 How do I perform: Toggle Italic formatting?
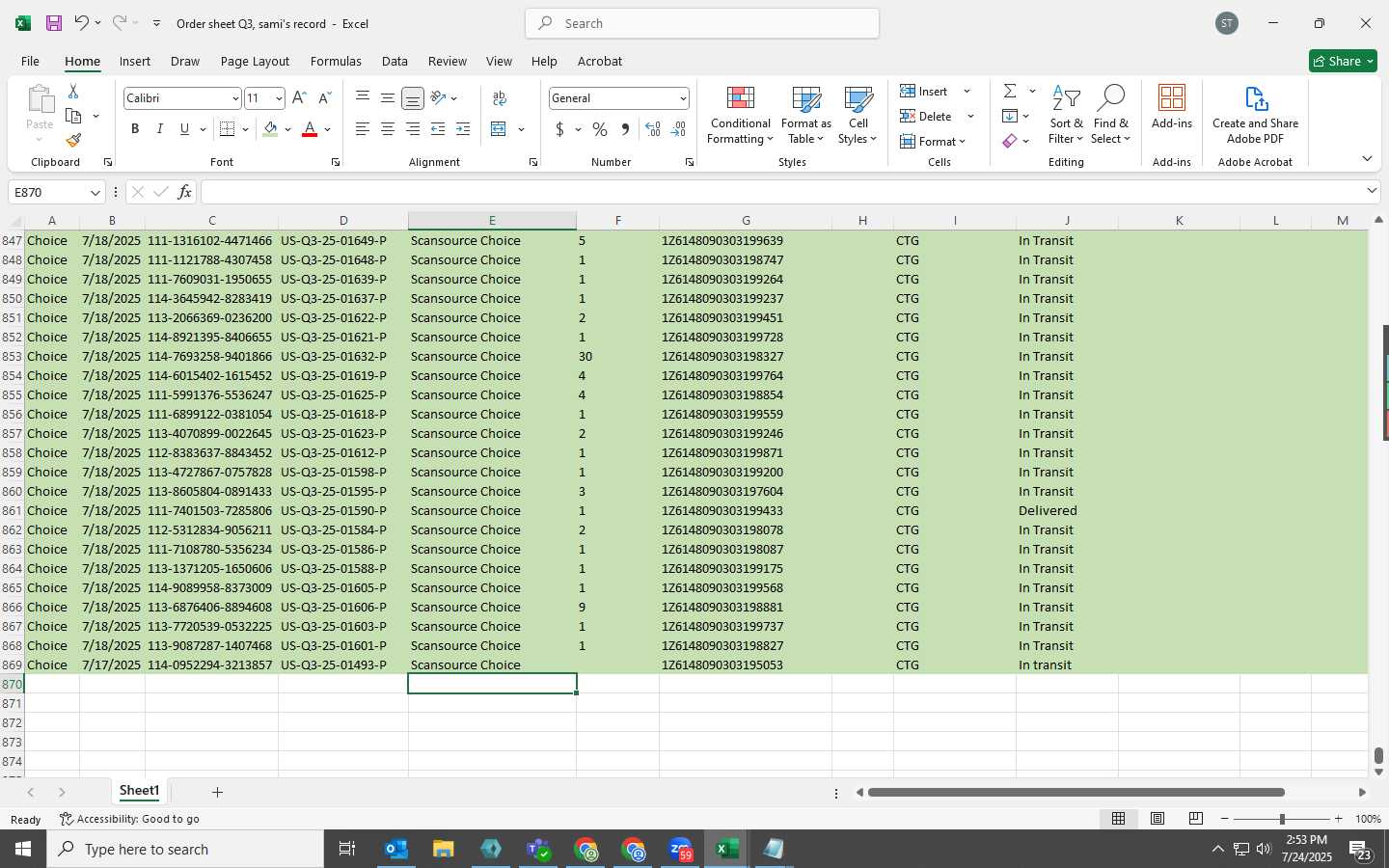160,129
